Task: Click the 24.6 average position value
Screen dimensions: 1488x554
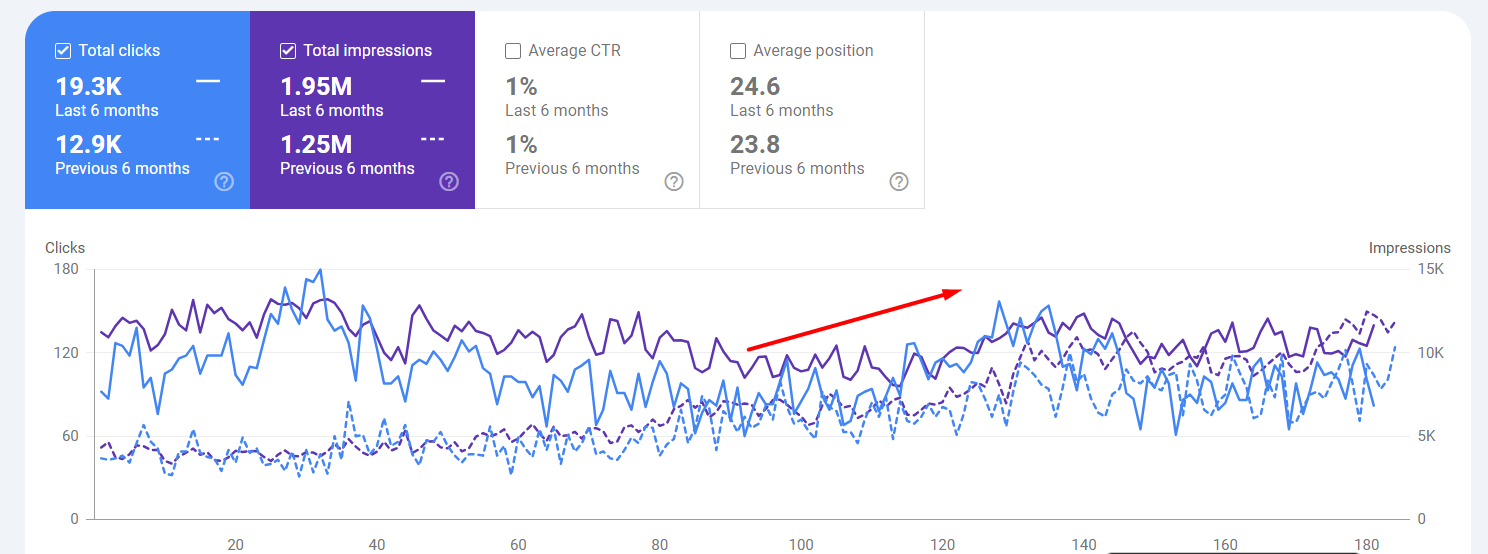Action: click(755, 88)
